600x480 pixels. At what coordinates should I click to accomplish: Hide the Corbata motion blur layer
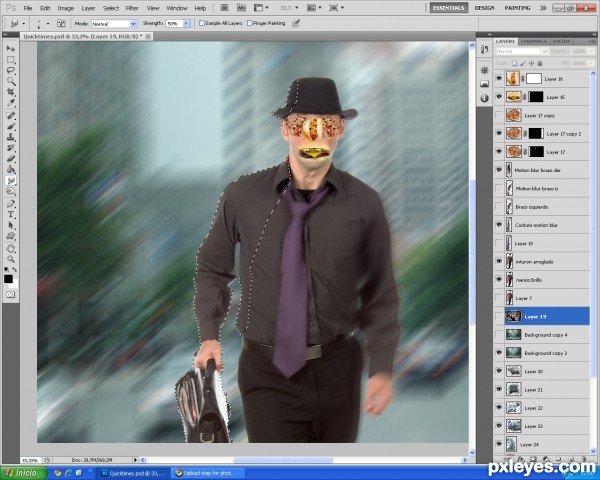click(x=499, y=225)
